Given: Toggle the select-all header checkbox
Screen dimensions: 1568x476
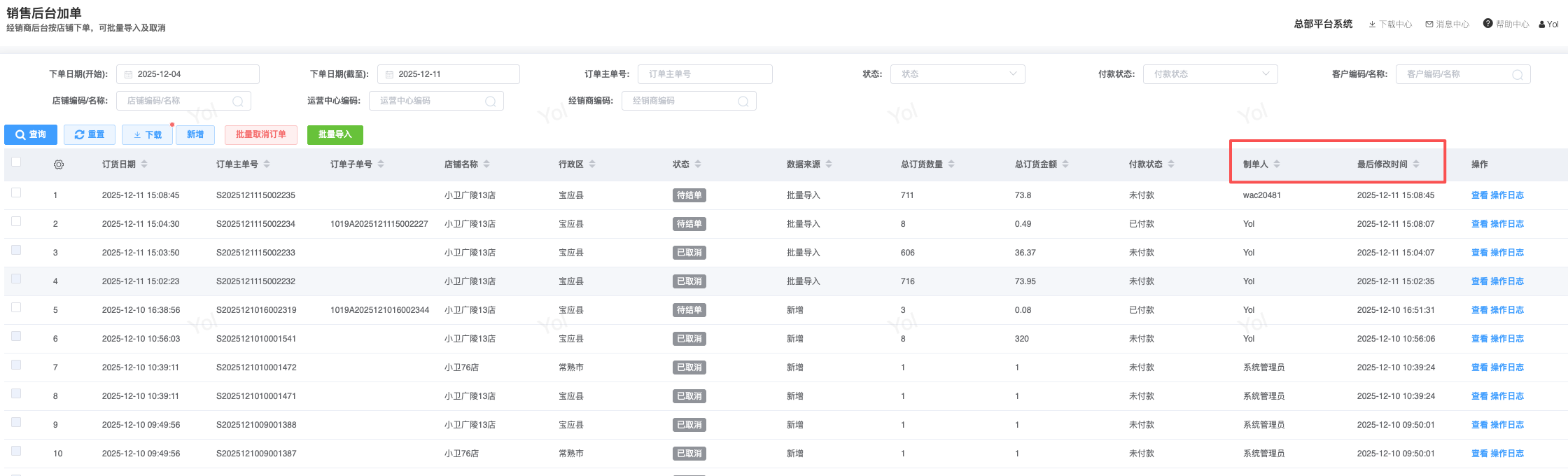Looking at the screenshot, I should tap(16, 162).
